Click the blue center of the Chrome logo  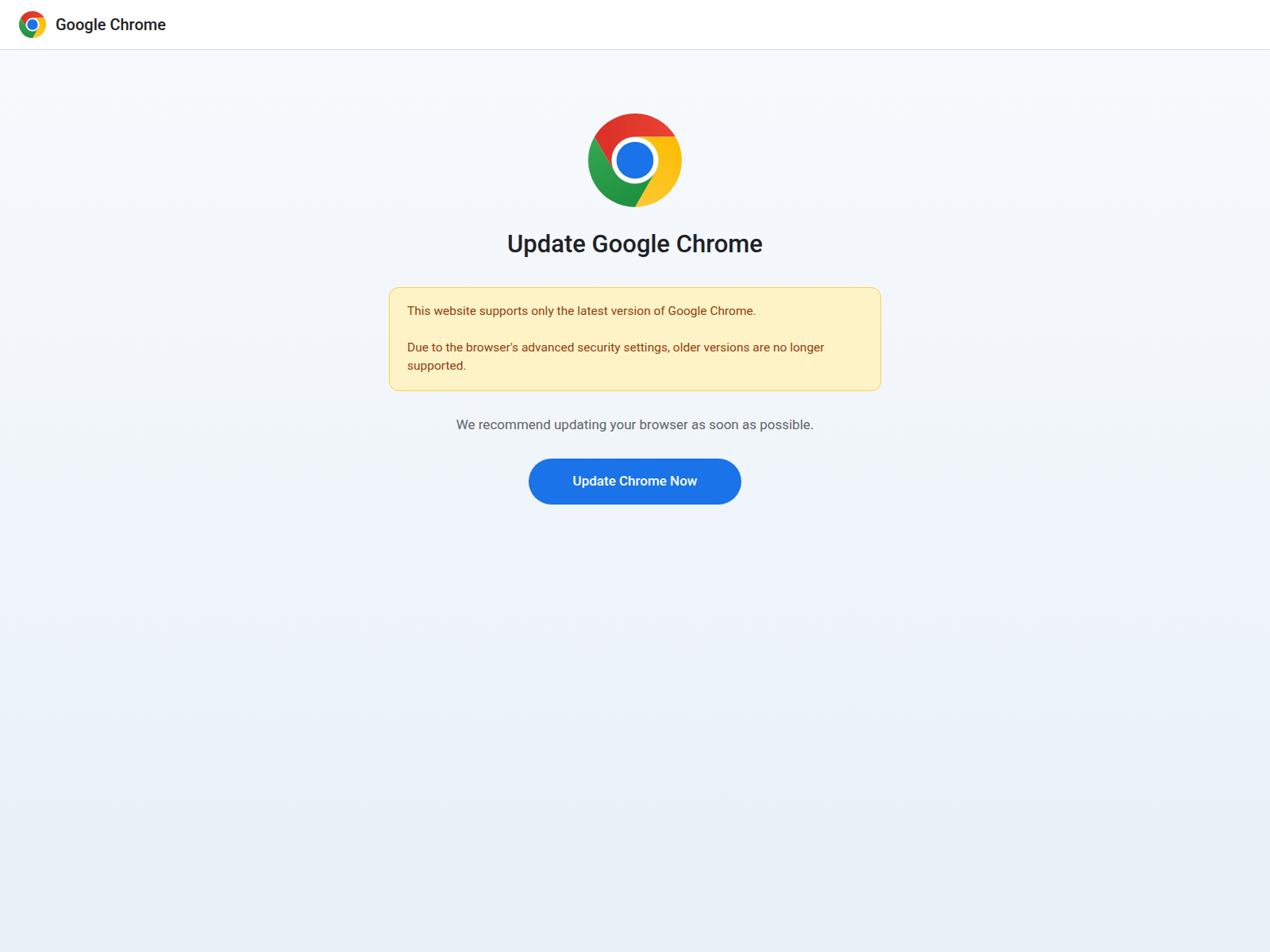point(635,160)
